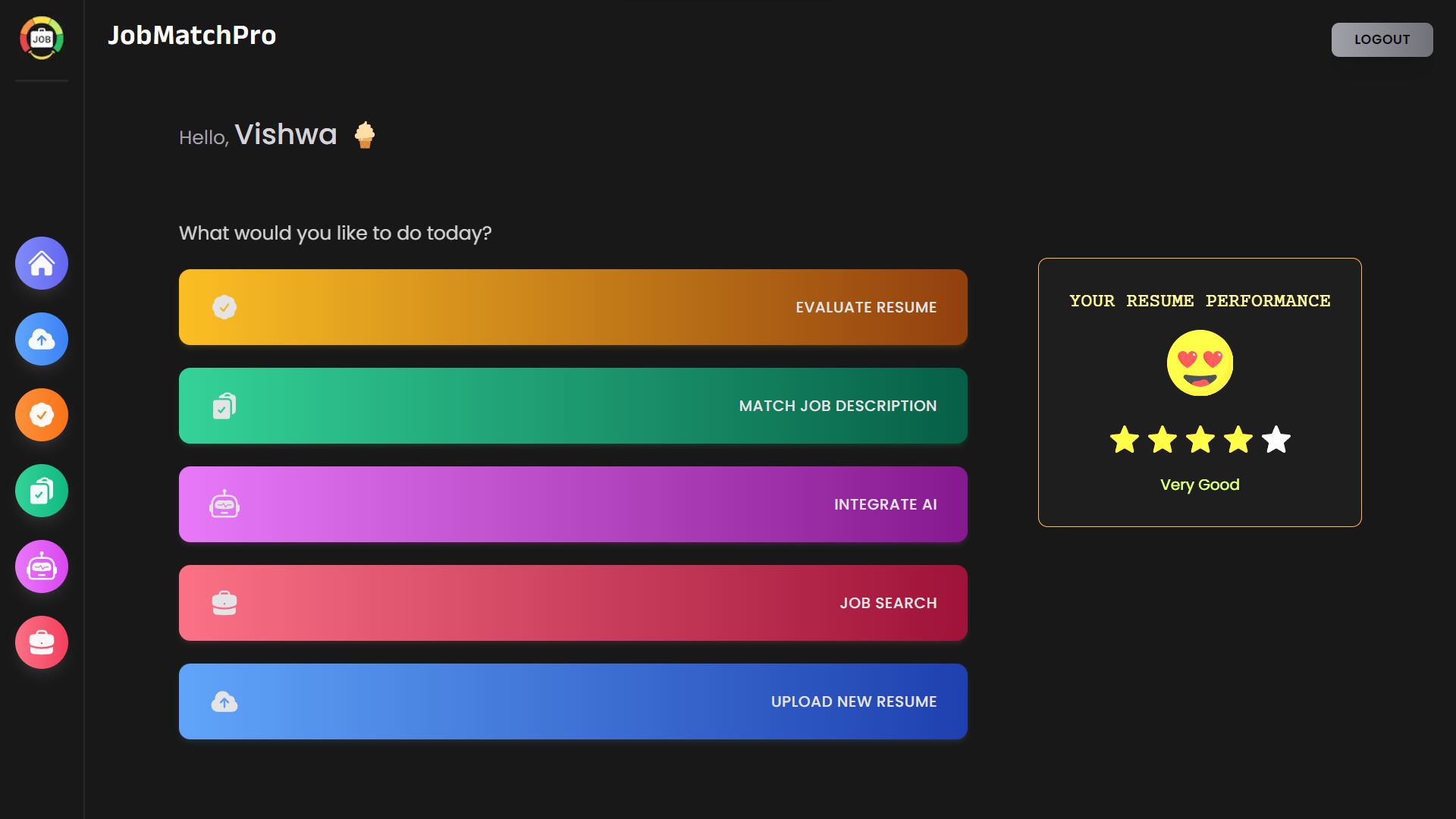The height and width of the screenshot is (819, 1456).
Task: Open the red briefcase sidebar icon
Action: click(42, 642)
